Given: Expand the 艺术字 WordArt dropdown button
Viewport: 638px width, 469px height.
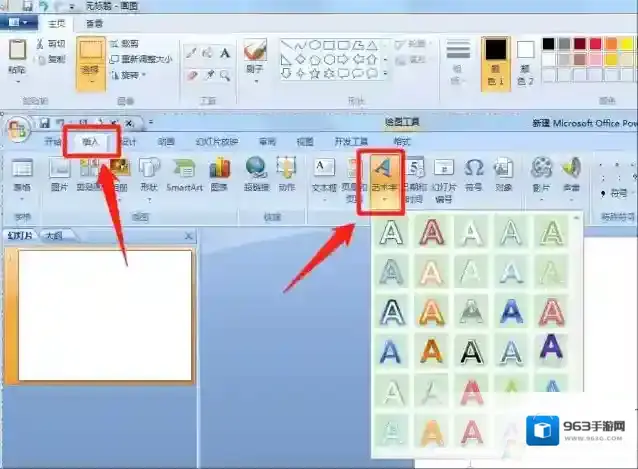Looking at the screenshot, I should click(x=384, y=200).
